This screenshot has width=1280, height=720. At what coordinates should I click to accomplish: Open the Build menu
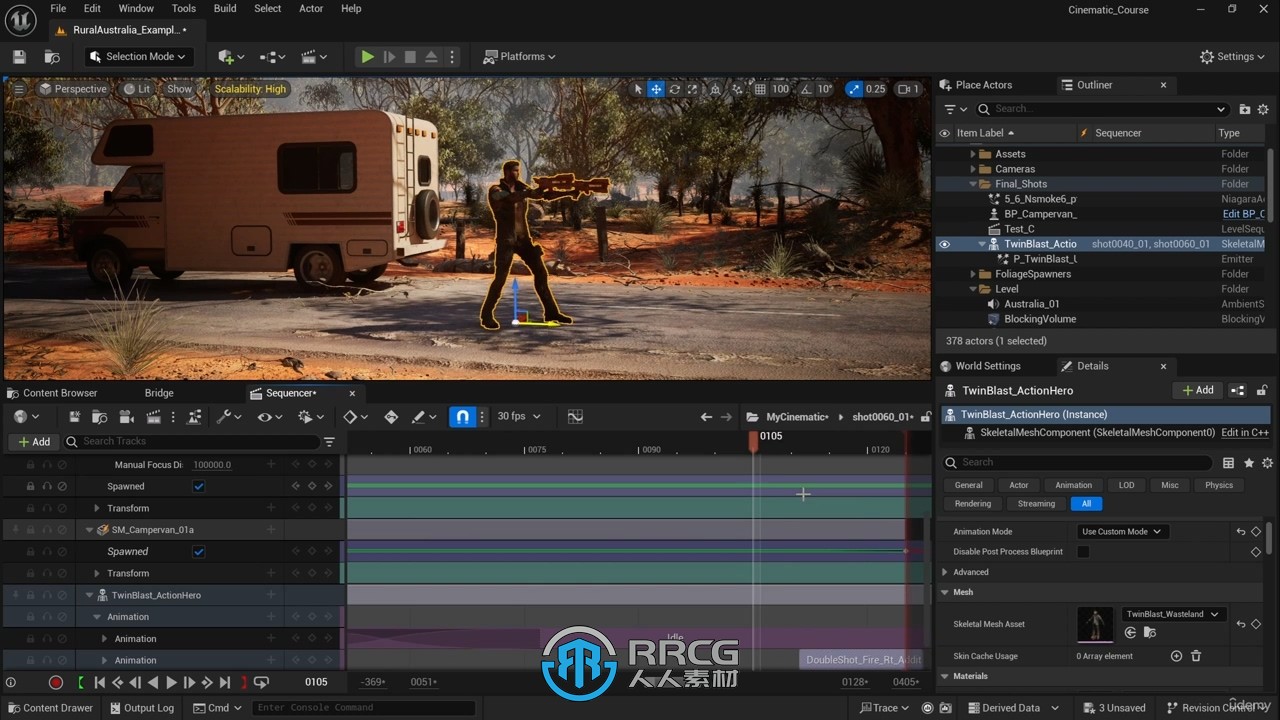(225, 9)
